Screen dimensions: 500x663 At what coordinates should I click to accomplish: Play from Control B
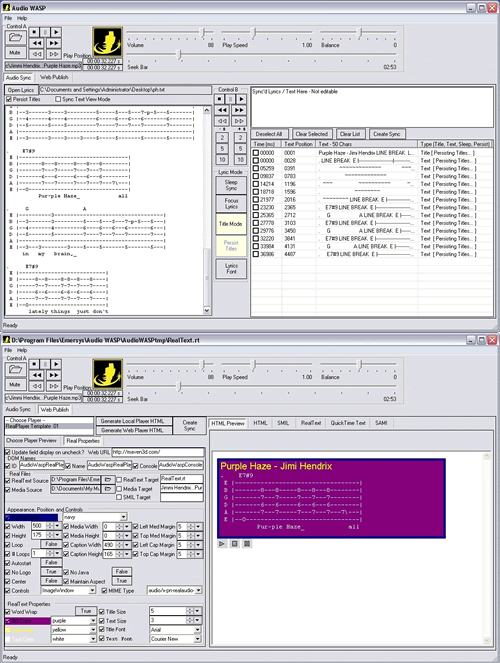coord(241,99)
